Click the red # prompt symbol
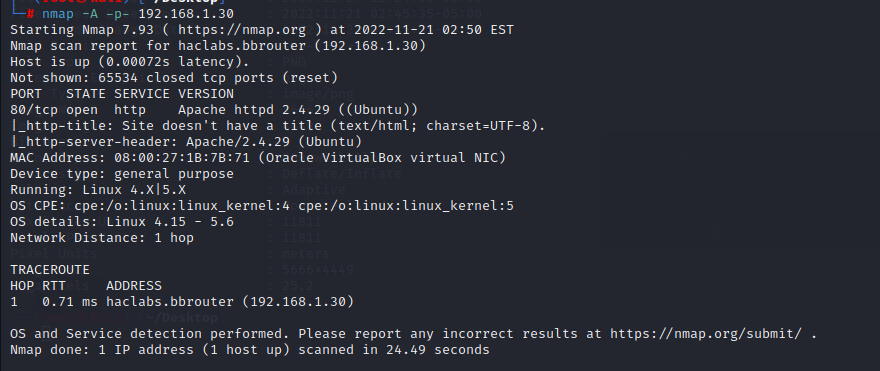Screen dimensions: 880x371 pyautogui.click(x=30, y=13)
